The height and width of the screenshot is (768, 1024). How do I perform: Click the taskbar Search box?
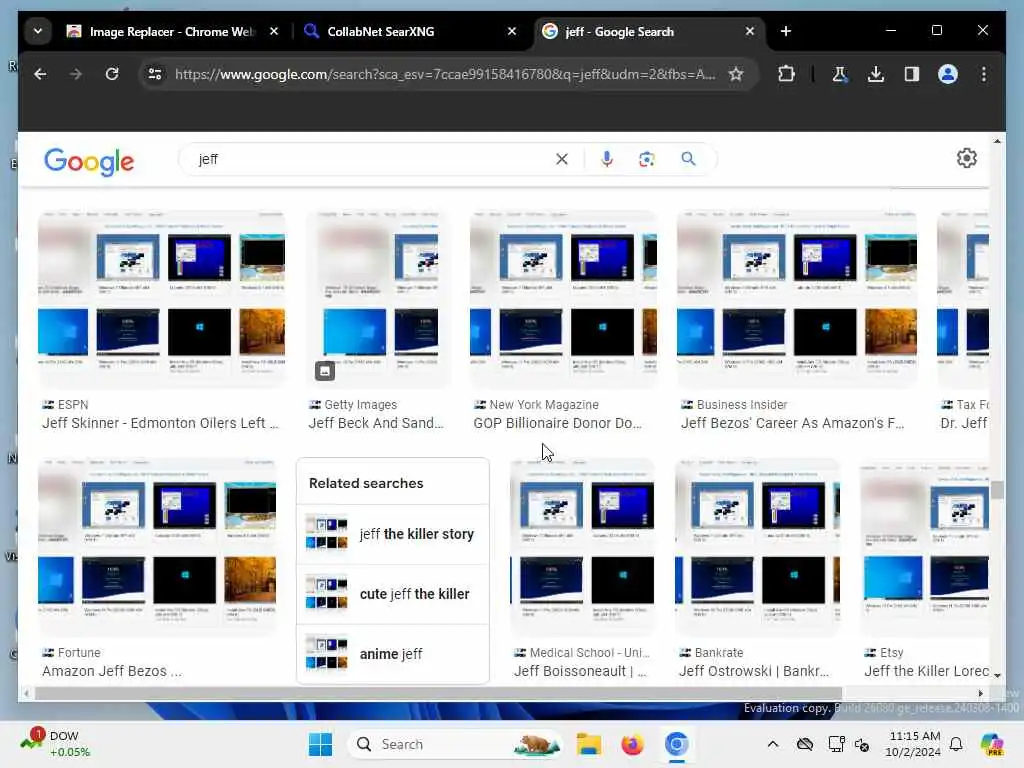coord(455,744)
